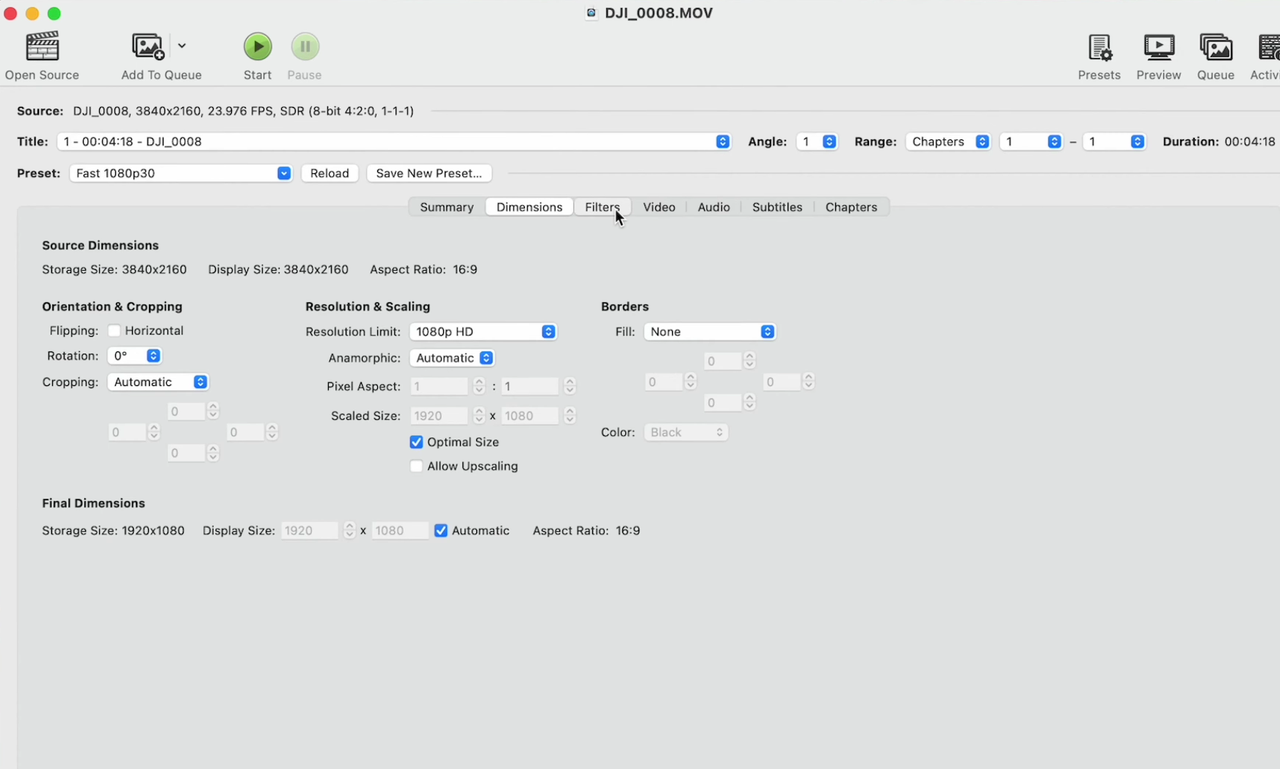Open the Add To Queue dropdown arrow

(x=182, y=46)
